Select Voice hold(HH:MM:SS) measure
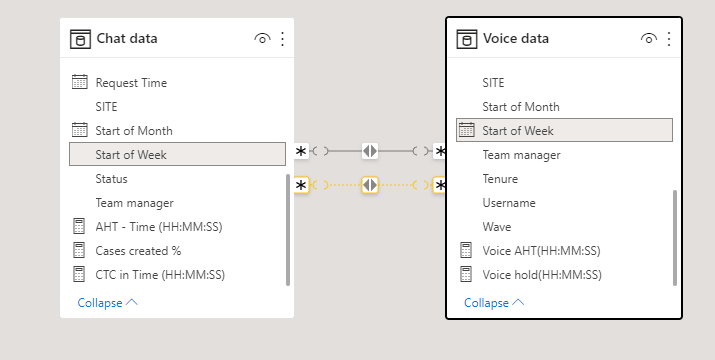 (542, 275)
